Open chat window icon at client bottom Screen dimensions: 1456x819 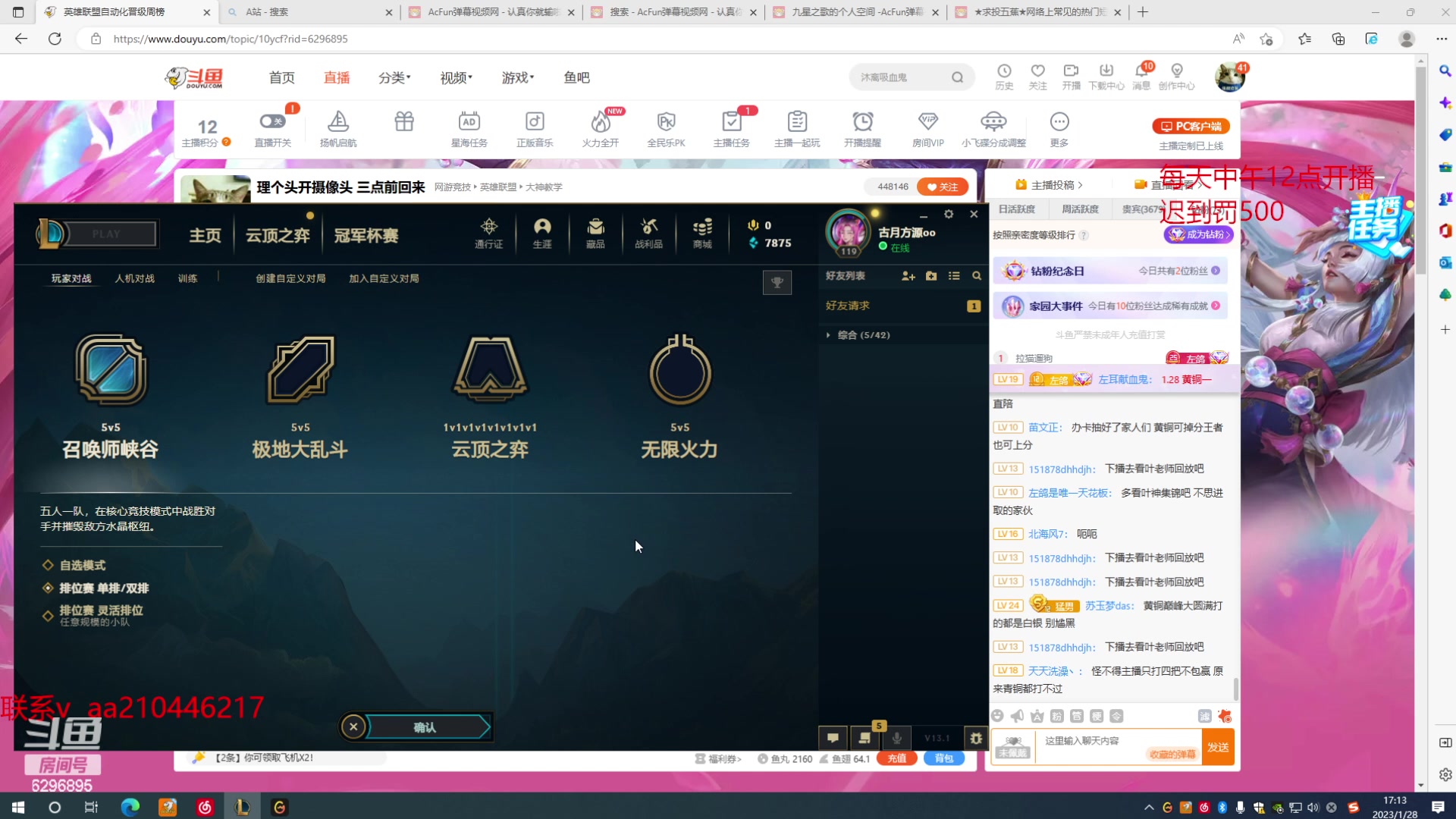tap(833, 738)
